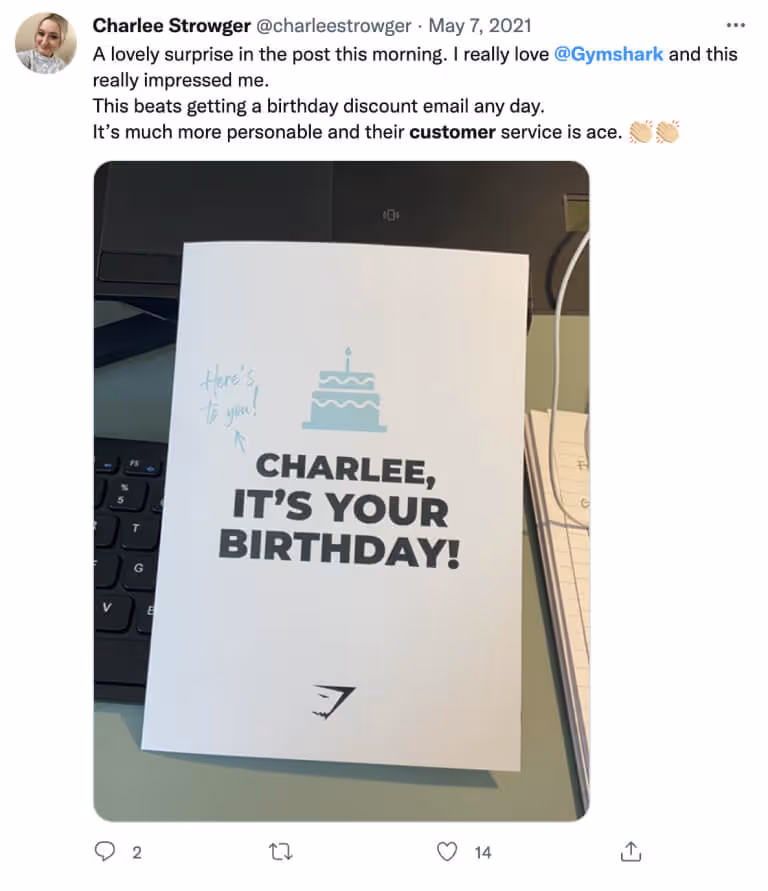View the 14 likes count

[483, 852]
